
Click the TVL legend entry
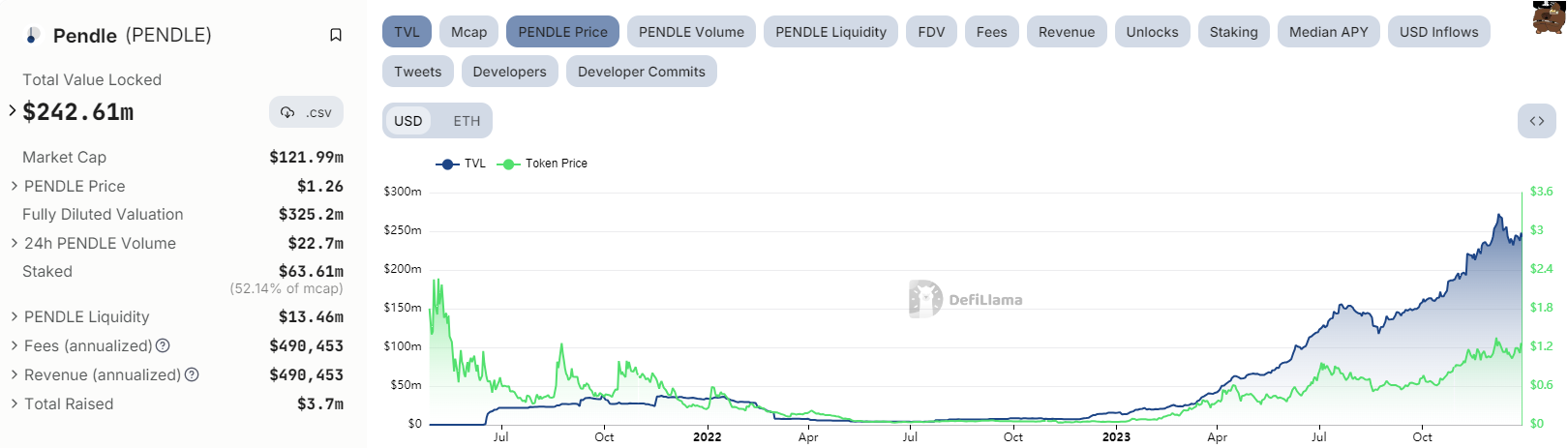pos(462,164)
